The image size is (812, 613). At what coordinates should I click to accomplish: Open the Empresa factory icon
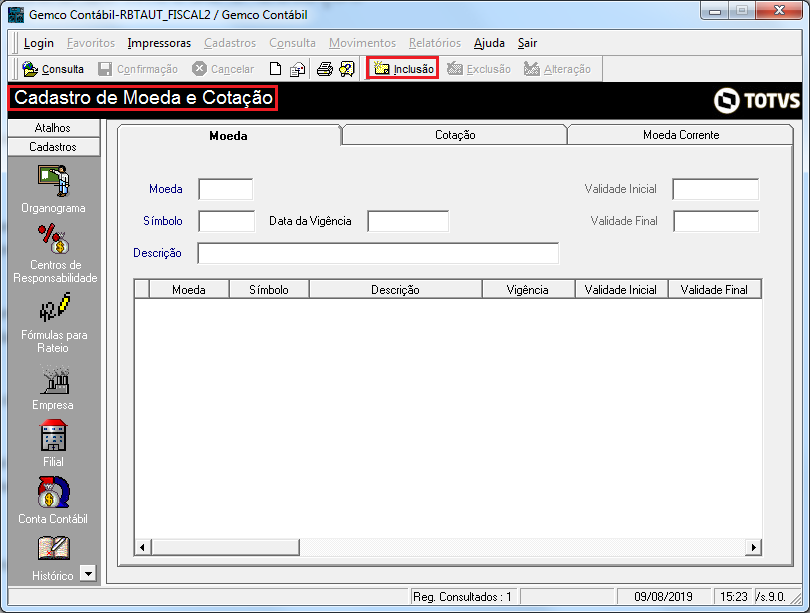pos(54,380)
